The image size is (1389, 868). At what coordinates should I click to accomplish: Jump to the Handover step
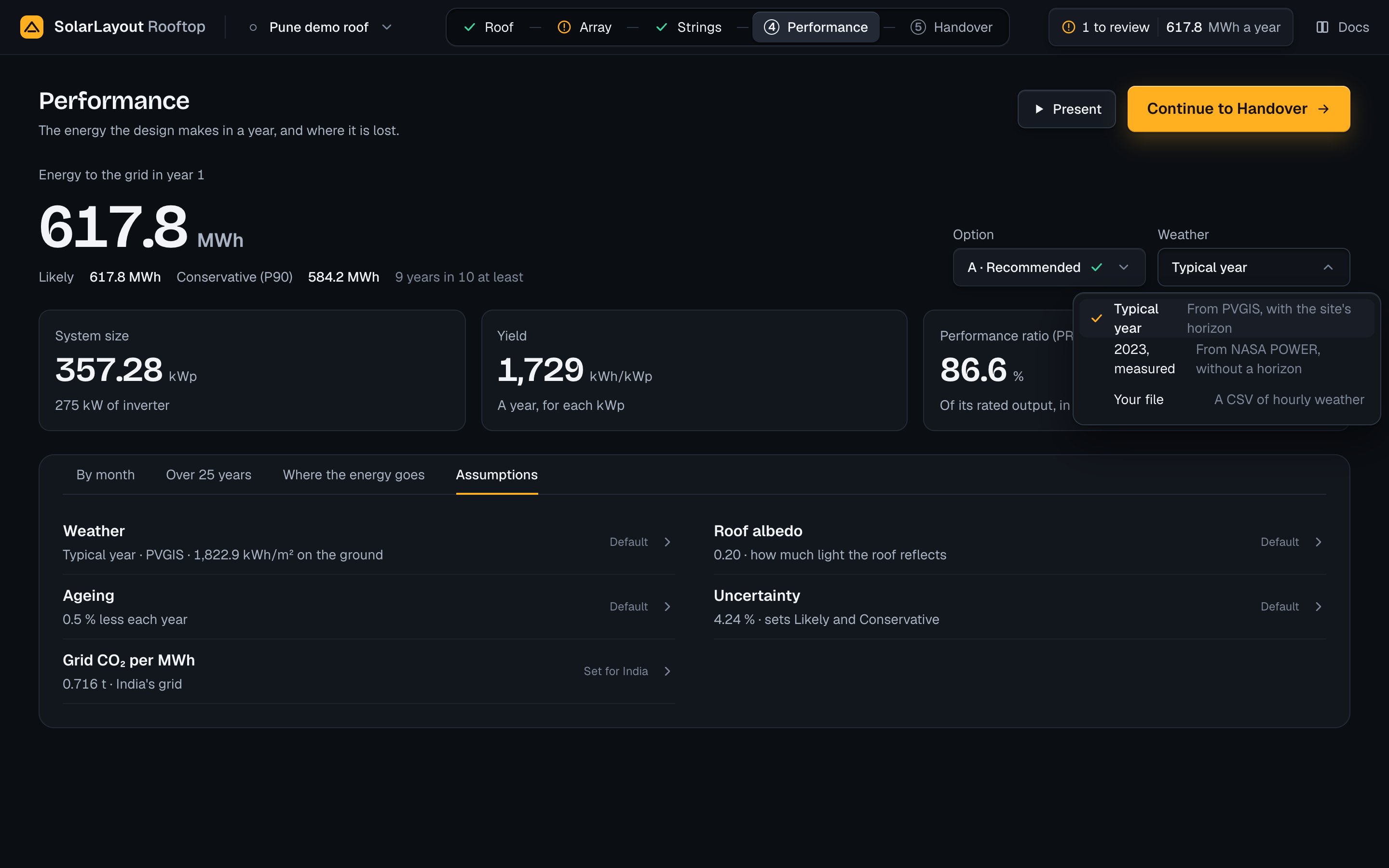[x=951, y=27]
